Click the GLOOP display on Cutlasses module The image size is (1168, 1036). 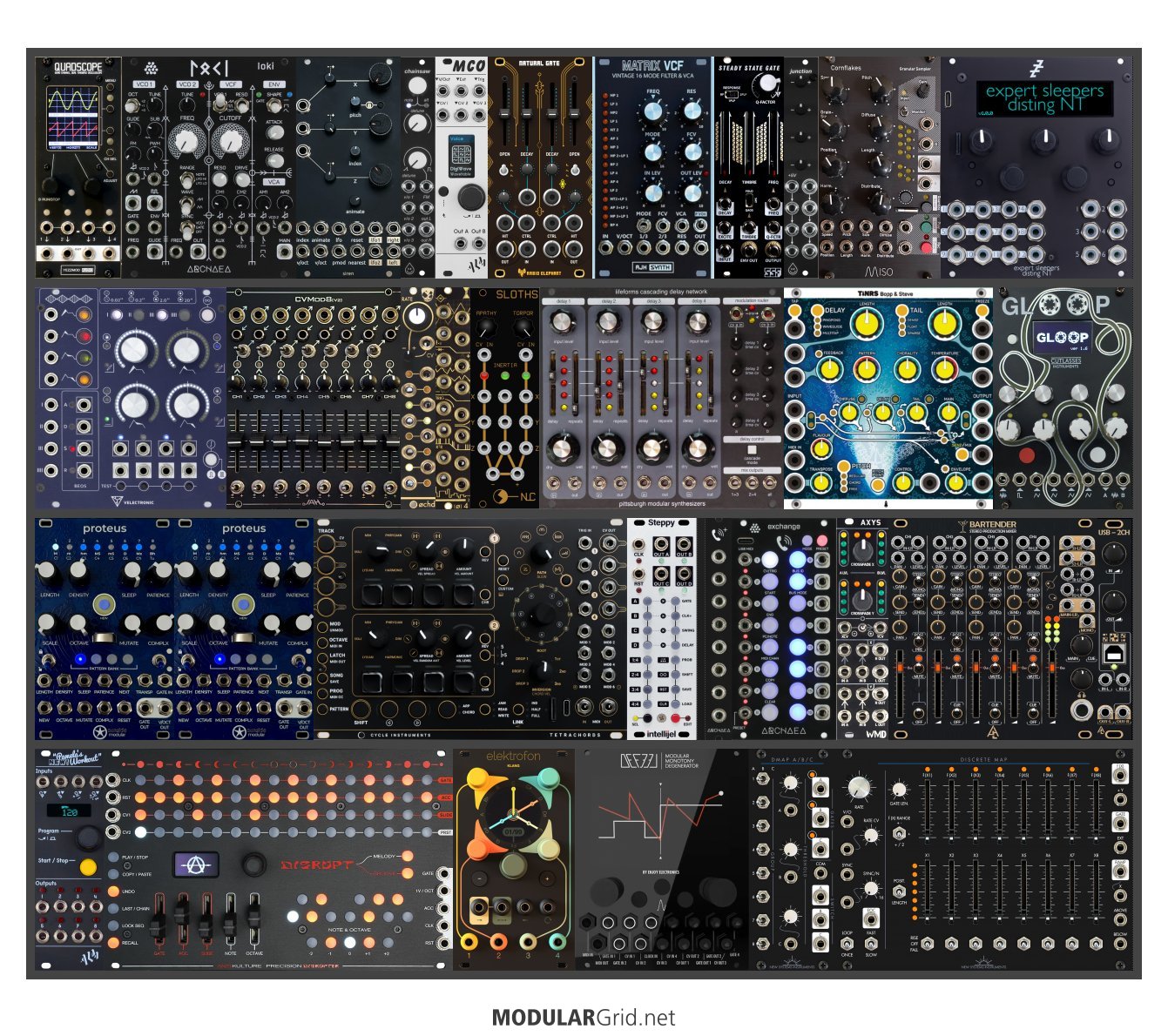pyautogui.click(x=1063, y=337)
